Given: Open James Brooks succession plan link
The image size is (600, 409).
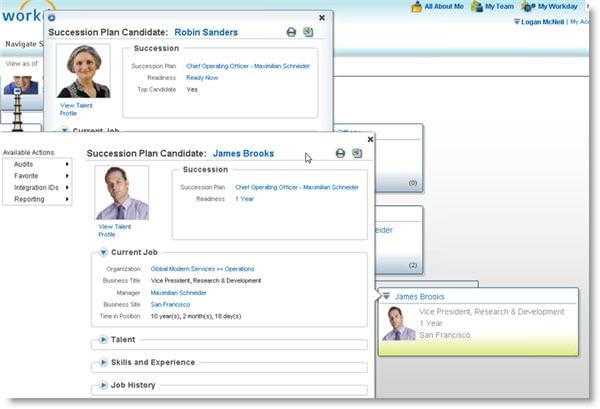Looking at the screenshot, I should (297, 187).
